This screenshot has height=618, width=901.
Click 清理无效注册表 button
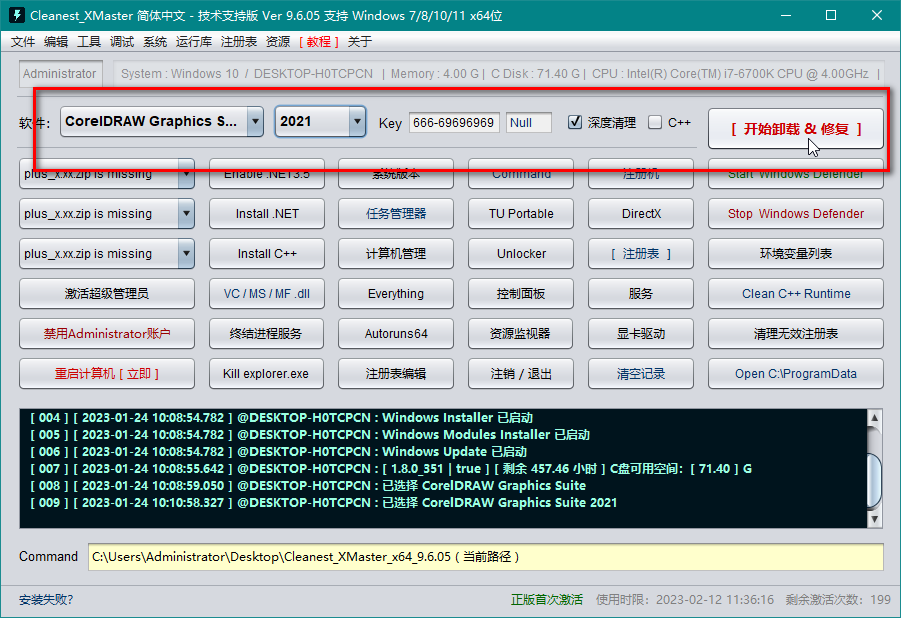(x=796, y=333)
